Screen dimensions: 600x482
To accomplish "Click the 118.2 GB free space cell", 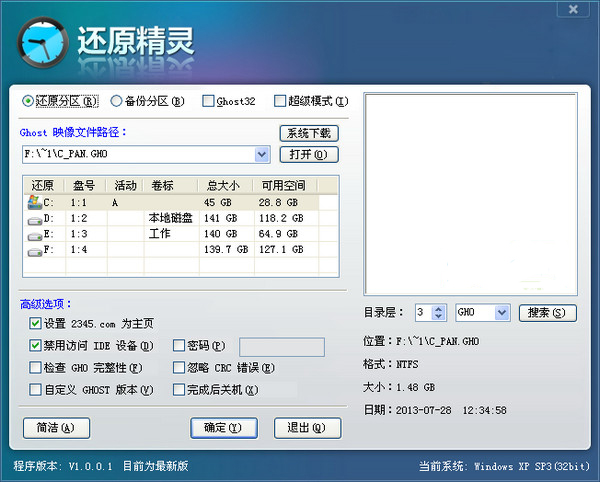I will pos(281,218).
